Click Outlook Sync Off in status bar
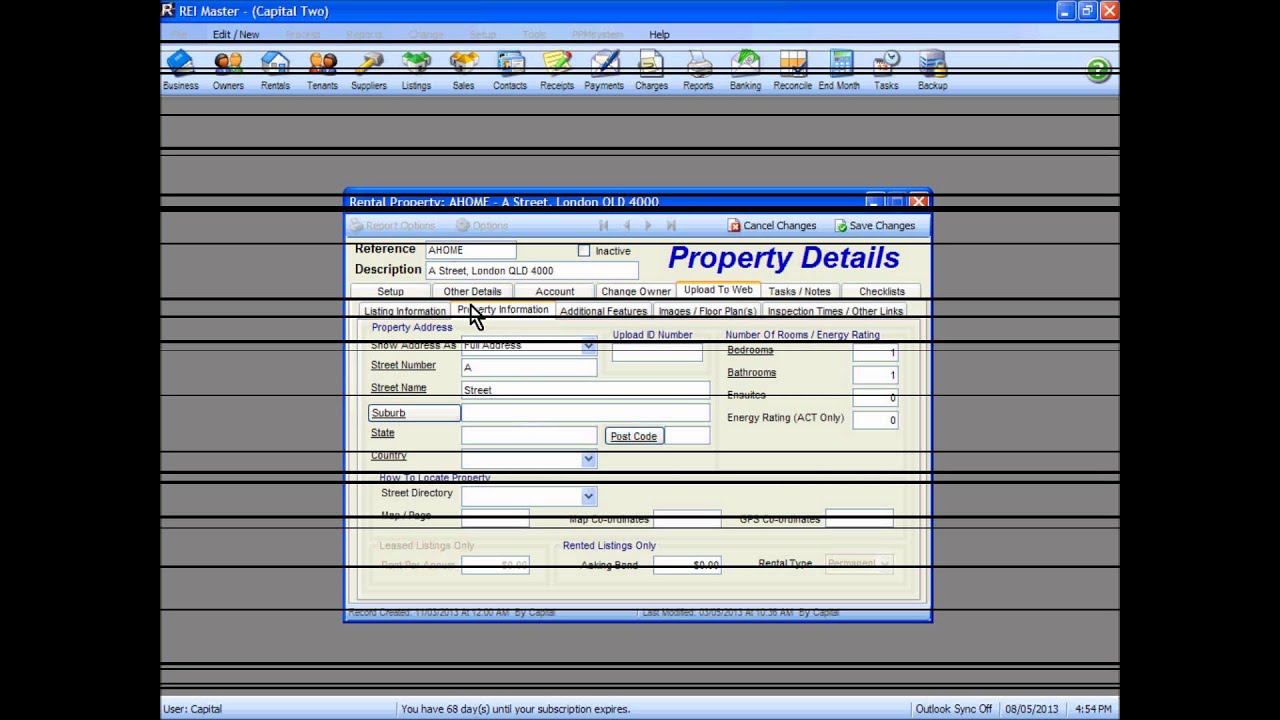This screenshot has height=720, width=1280. (954, 709)
